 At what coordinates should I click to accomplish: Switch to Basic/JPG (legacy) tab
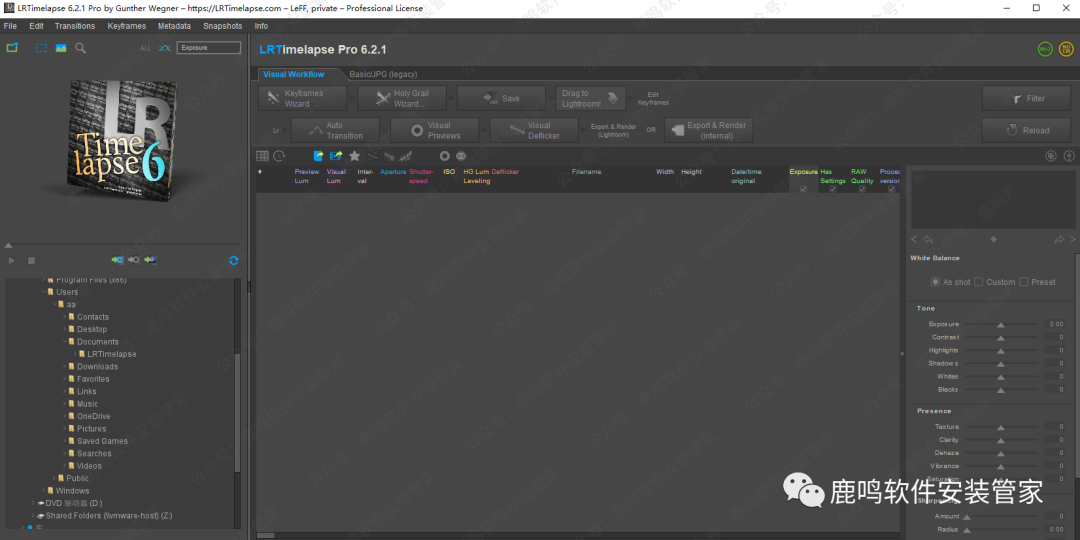pos(383,74)
